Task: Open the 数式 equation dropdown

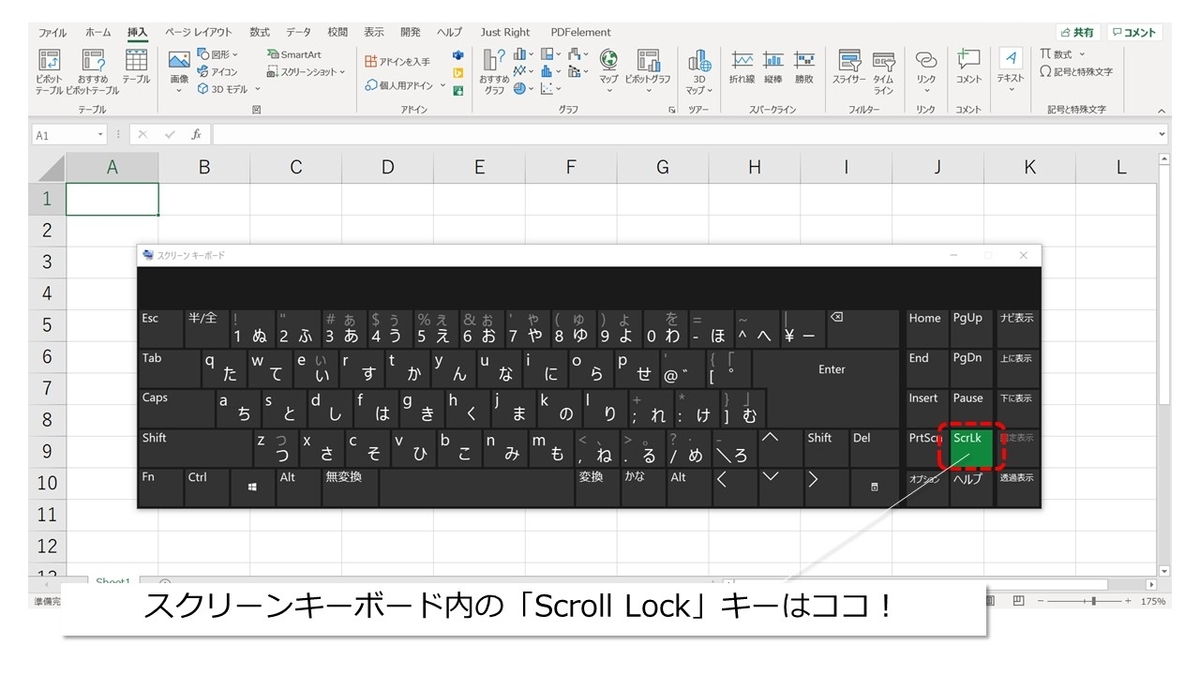Action: point(1082,54)
